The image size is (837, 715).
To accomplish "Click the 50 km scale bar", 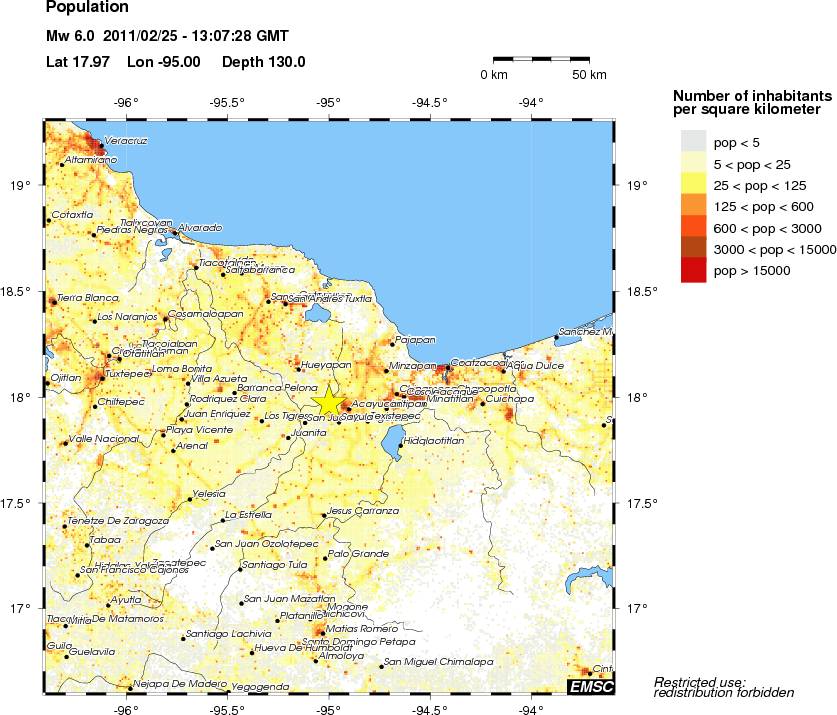I will [x=543, y=61].
